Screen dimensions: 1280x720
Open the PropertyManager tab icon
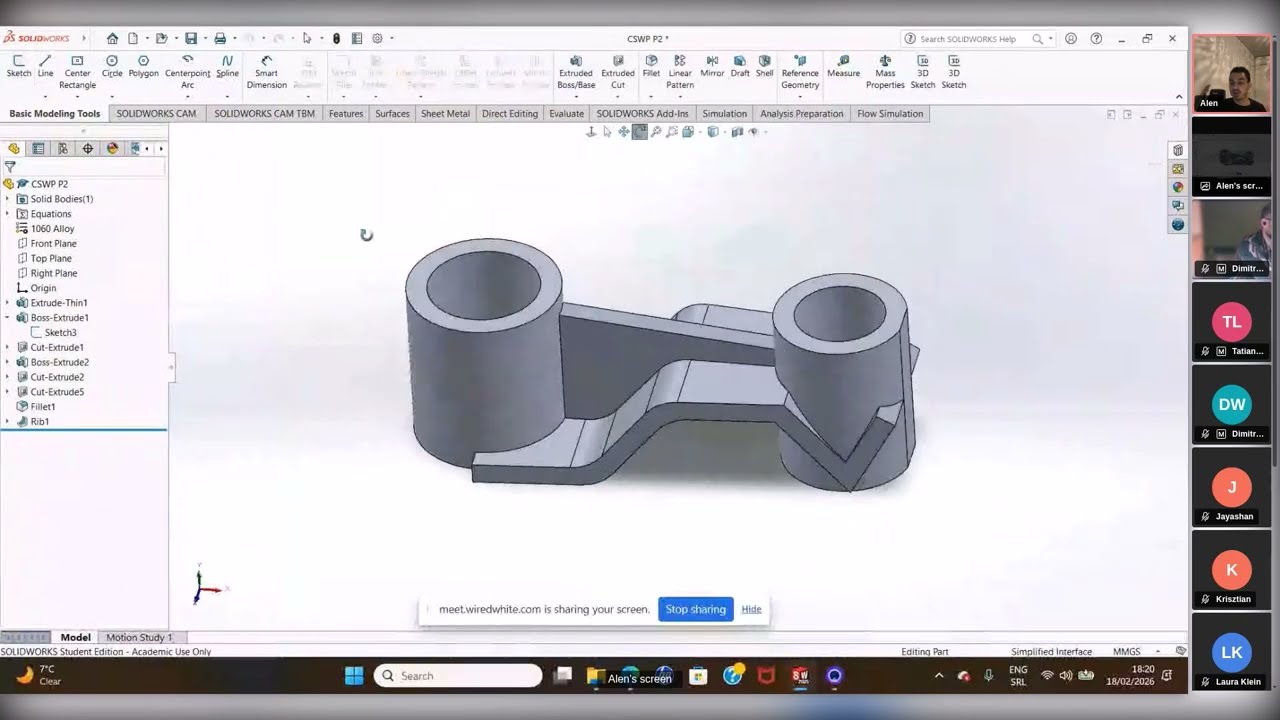[x=38, y=148]
